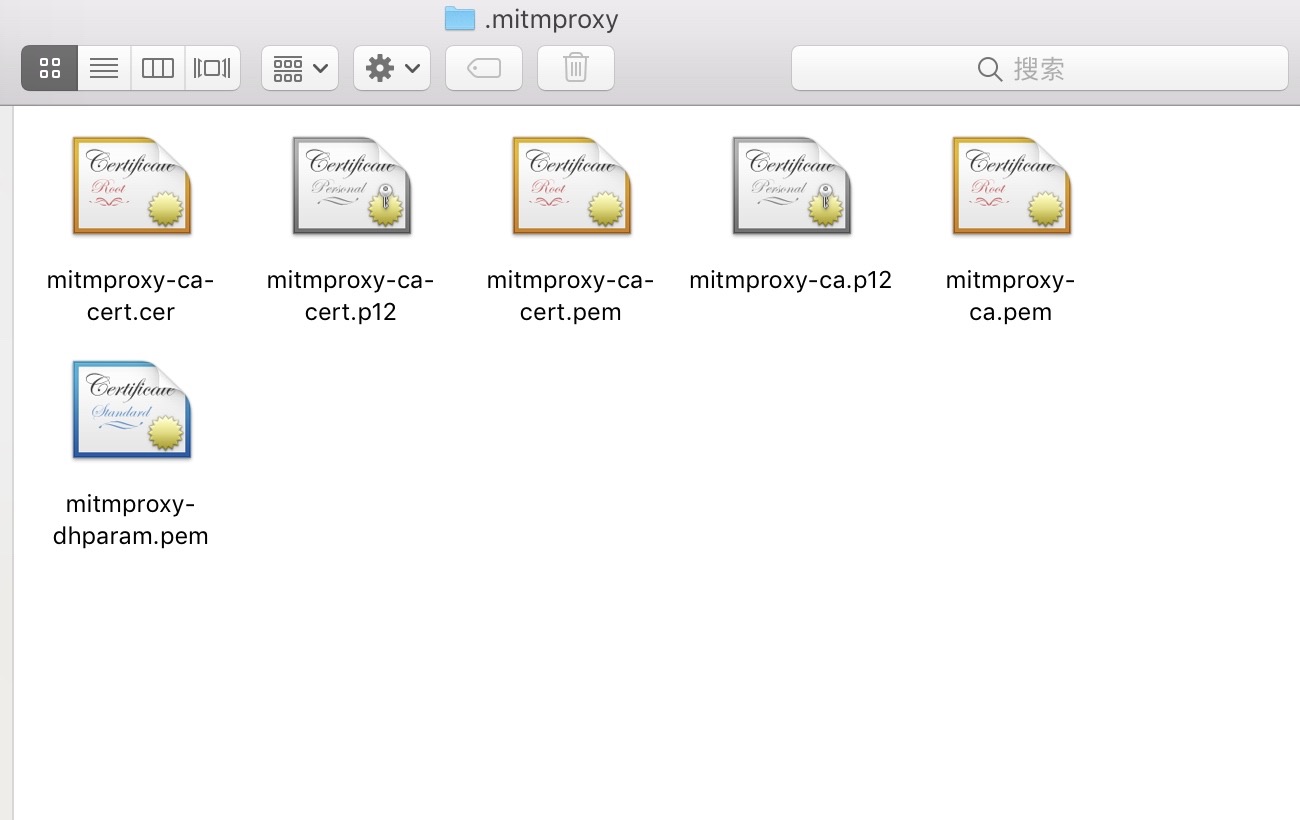Image resolution: width=1300 pixels, height=820 pixels.
Task: Click the mitmproxy-ca-cert.cer filename label
Action: tap(130, 295)
